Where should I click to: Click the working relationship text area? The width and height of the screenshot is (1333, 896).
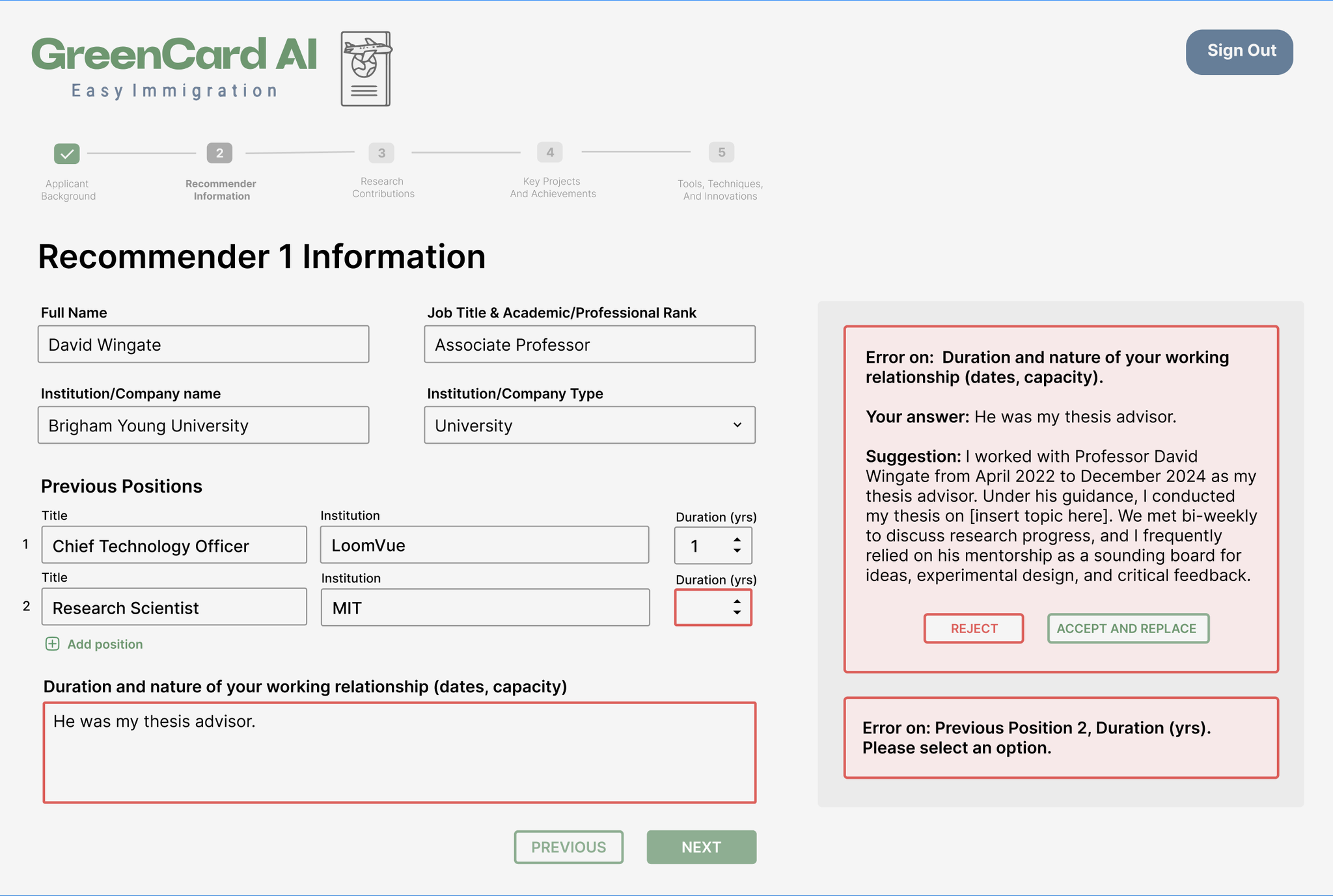tap(400, 752)
